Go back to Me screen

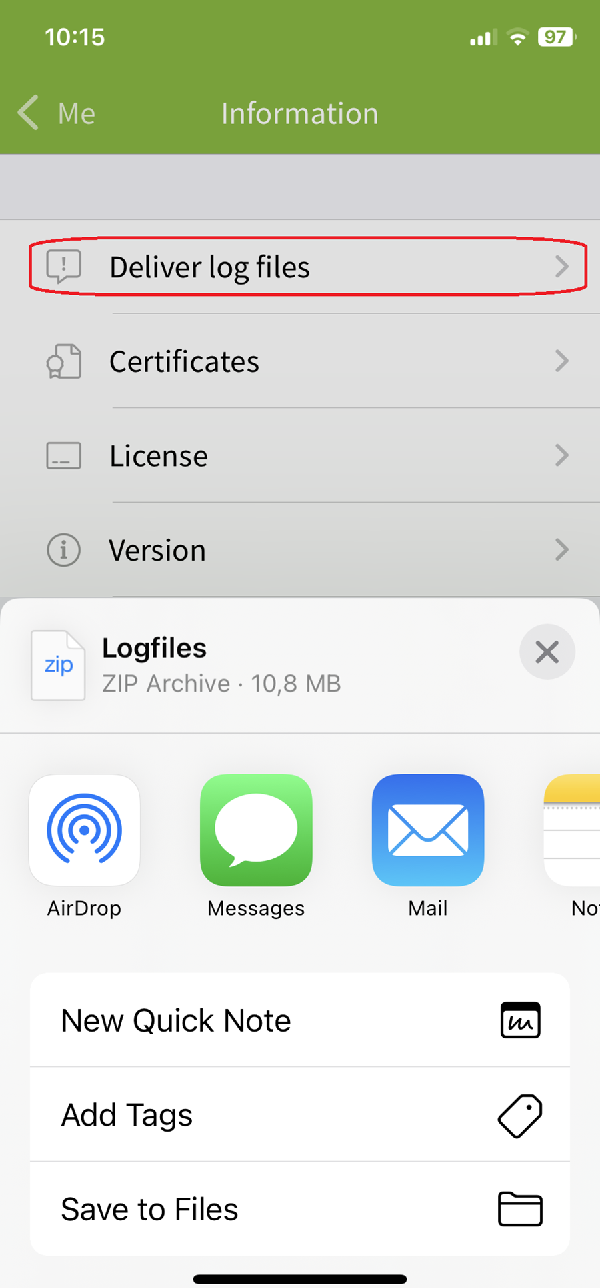[57, 113]
